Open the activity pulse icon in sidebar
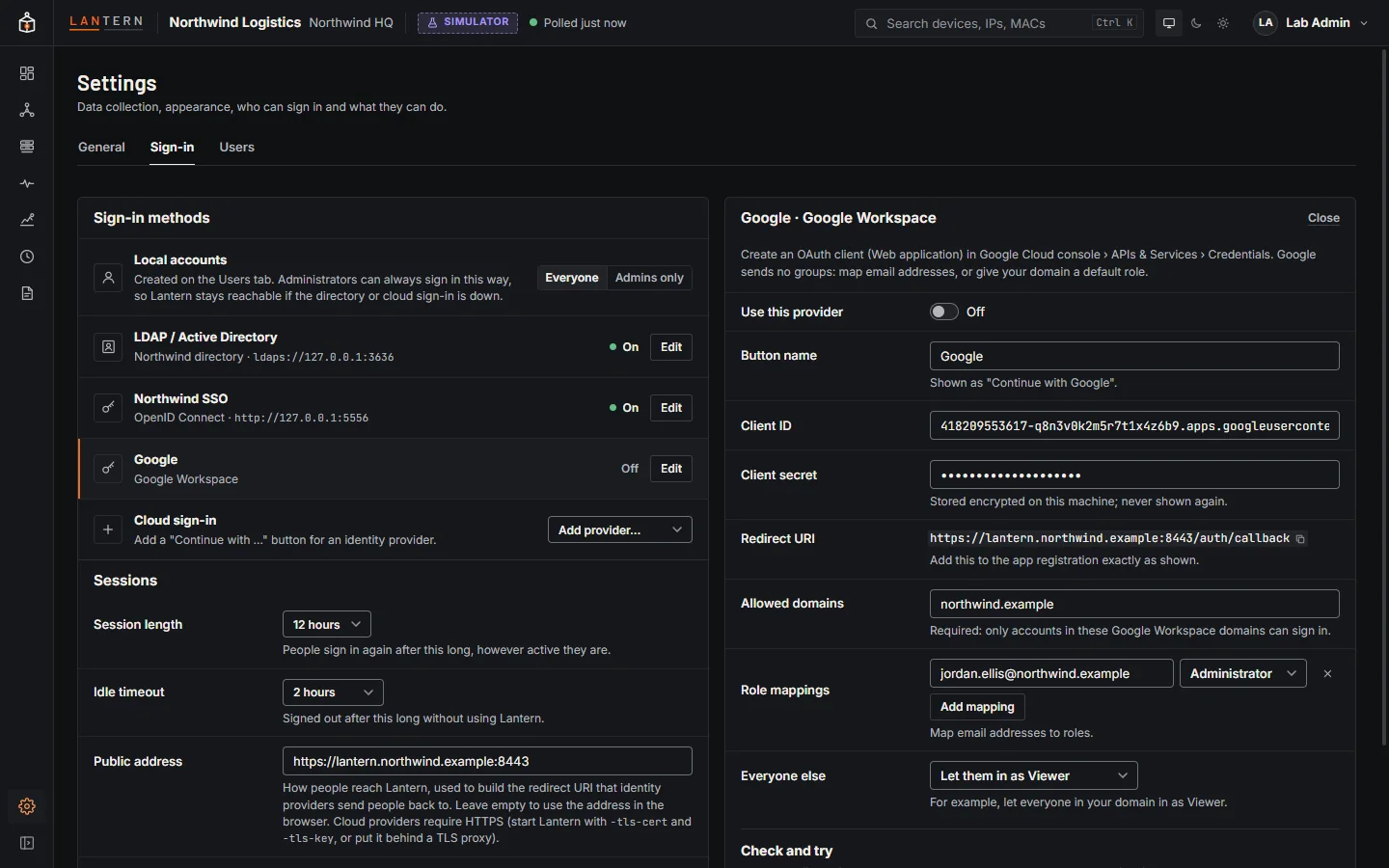This screenshot has height=868, width=1389. (x=27, y=183)
